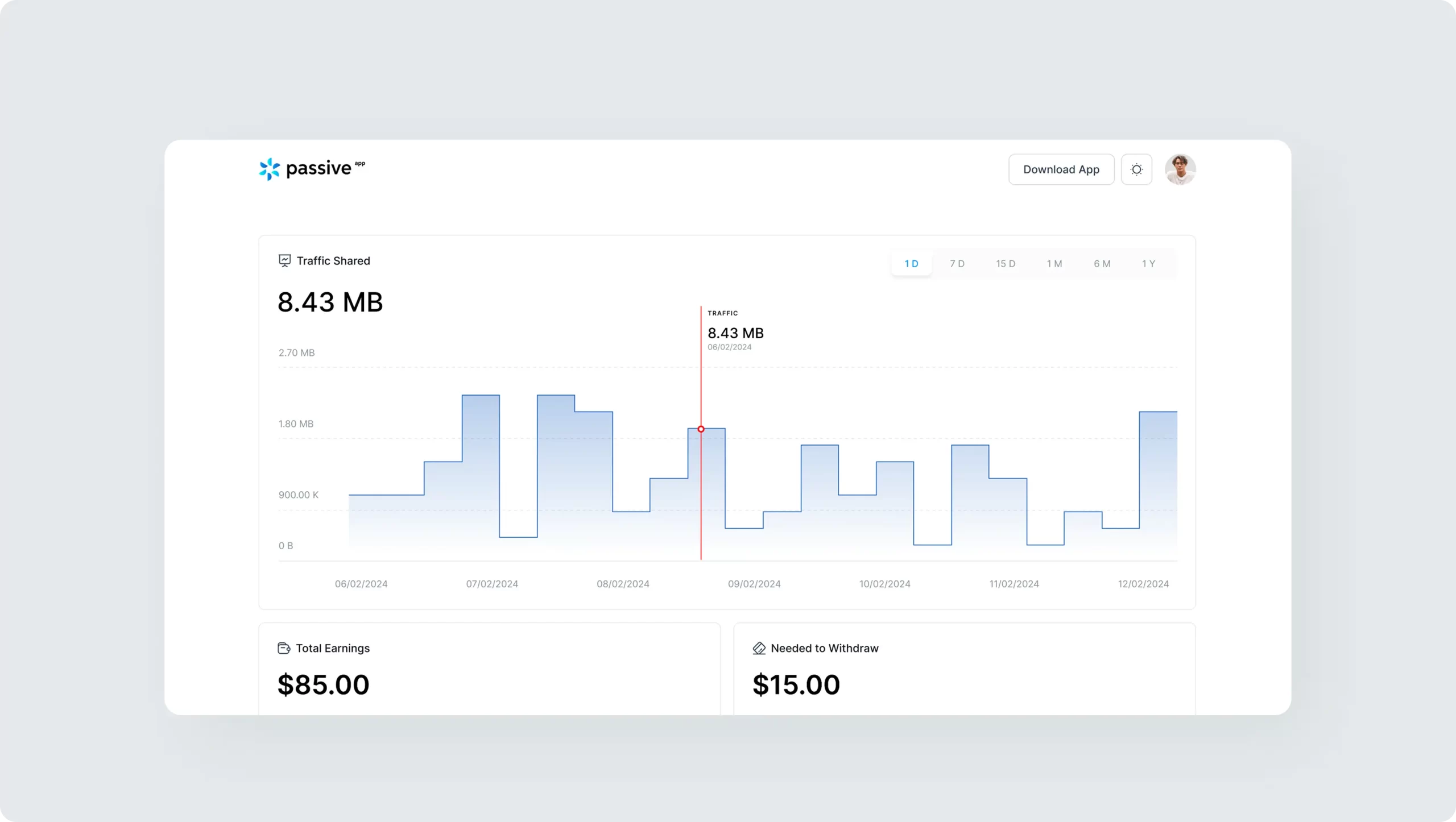Image resolution: width=1456 pixels, height=822 pixels.
Task: Click the Traffic Shared chart icon
Action: pos(284,261)
